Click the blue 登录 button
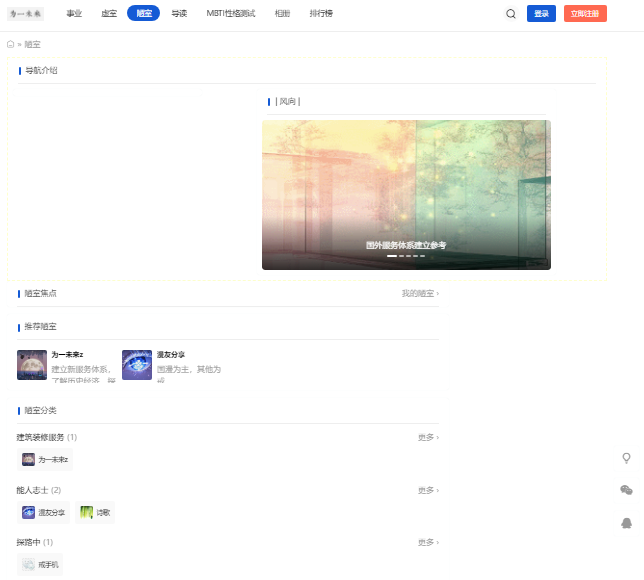This screenshot has height=580, width=644. click(541, 14)
